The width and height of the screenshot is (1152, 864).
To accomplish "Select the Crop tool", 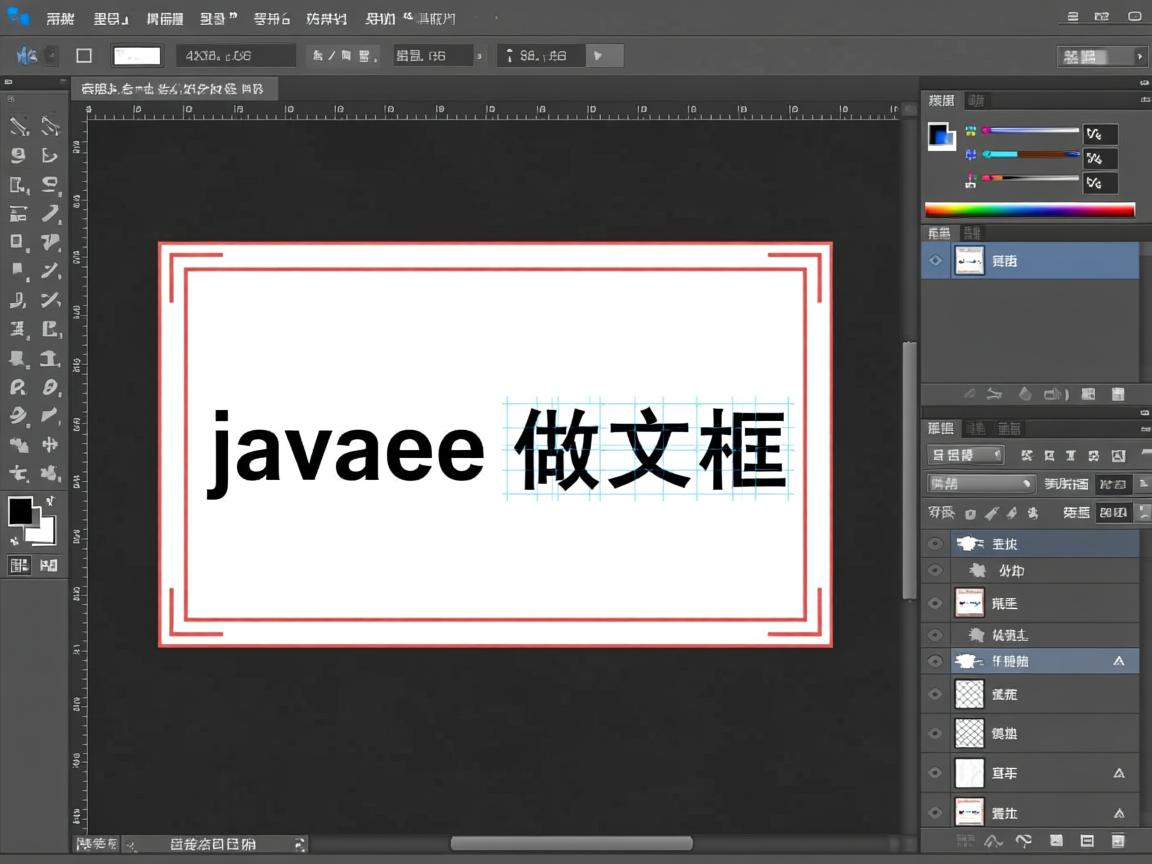I will point(20,184).
